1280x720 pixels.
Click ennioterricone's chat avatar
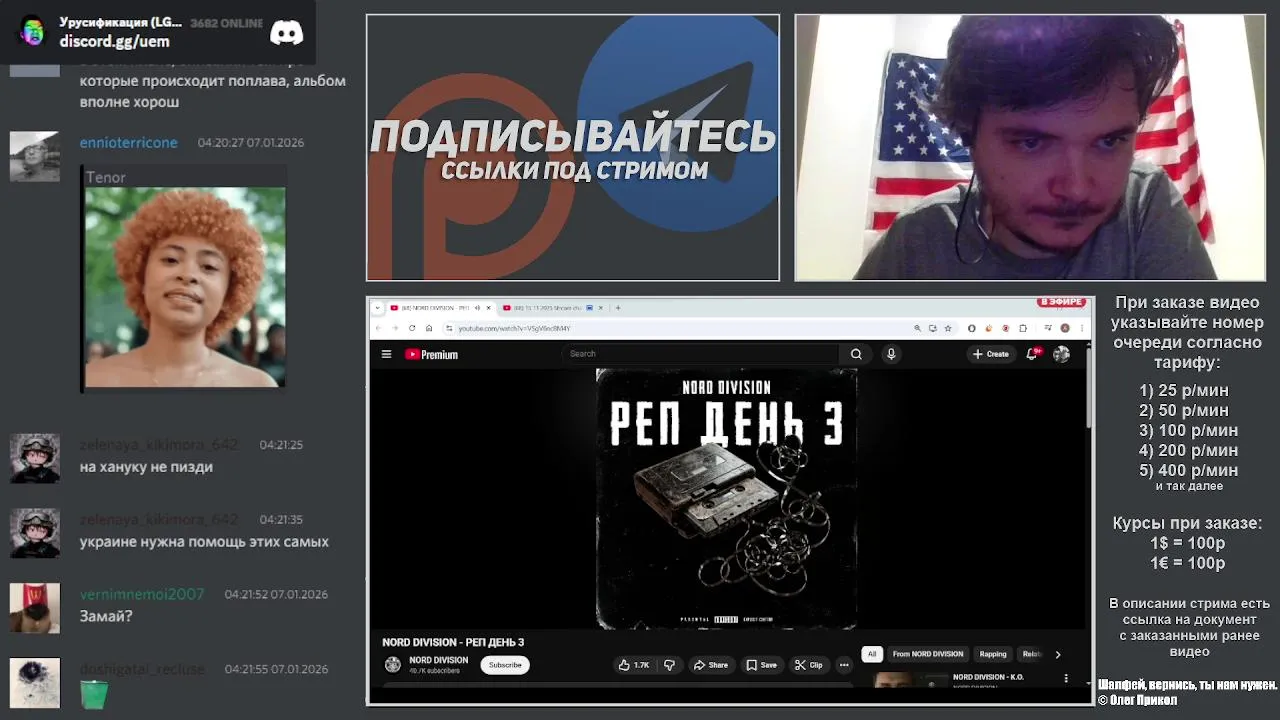click(34, 156)
